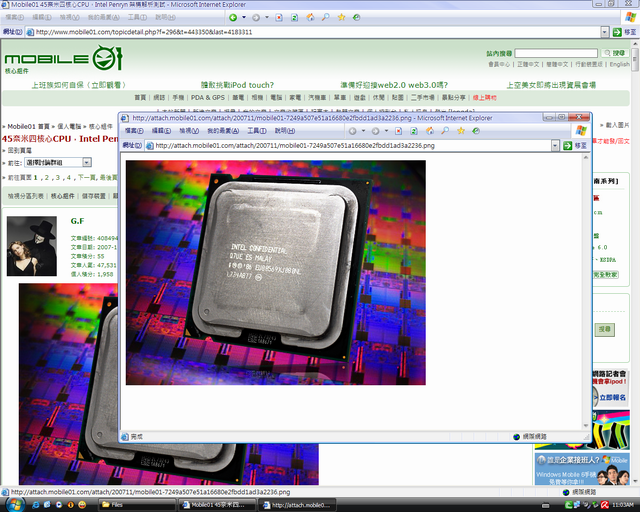Click the Mobile01 首頁 breadcrumb link
The height and width of the screenshot is (512, 640).
(x=29, y=127)
